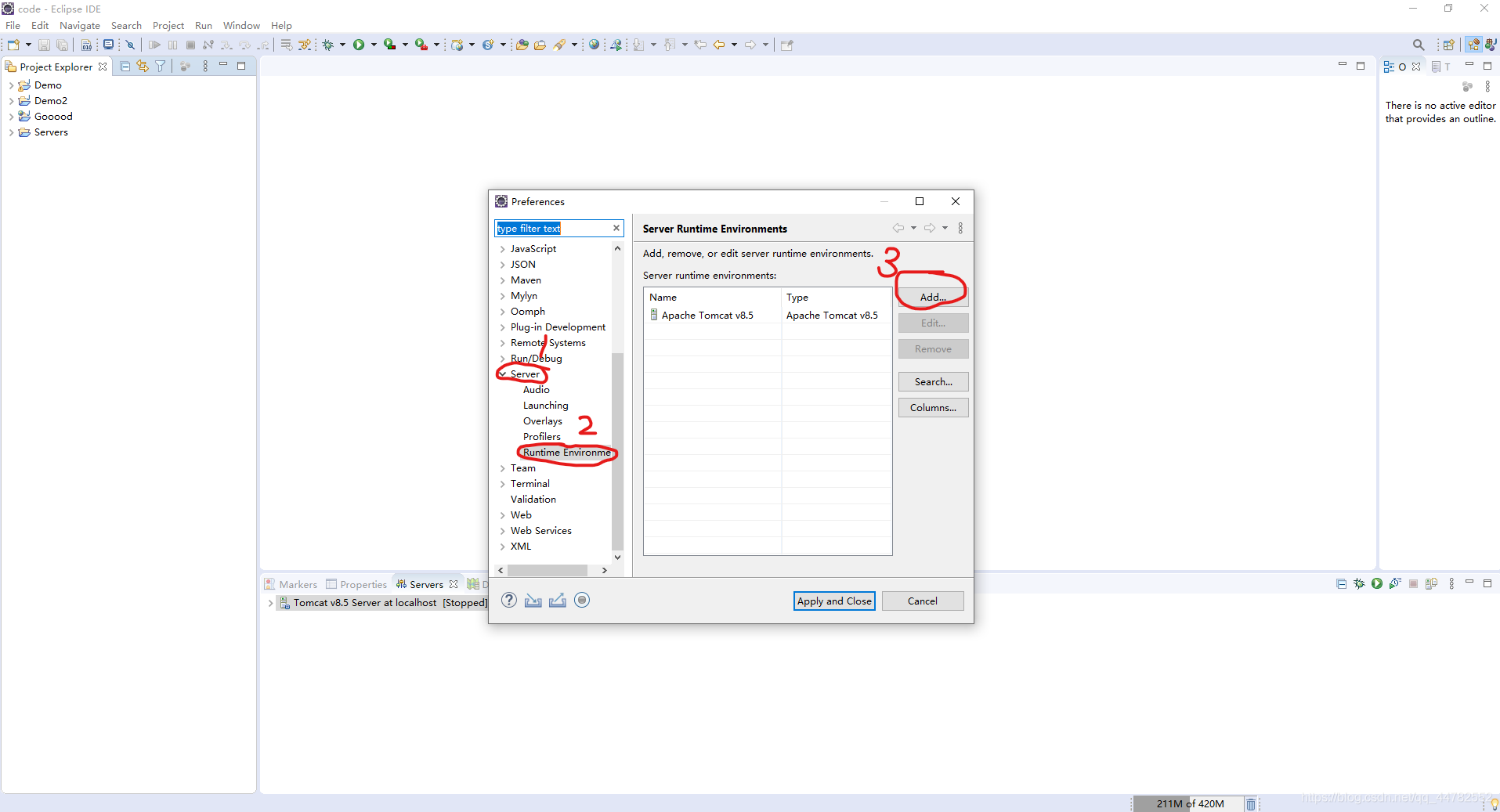Click the Preferences help question-mark icon
Viewport: 1500px width, 812px height.
point(509,601)
